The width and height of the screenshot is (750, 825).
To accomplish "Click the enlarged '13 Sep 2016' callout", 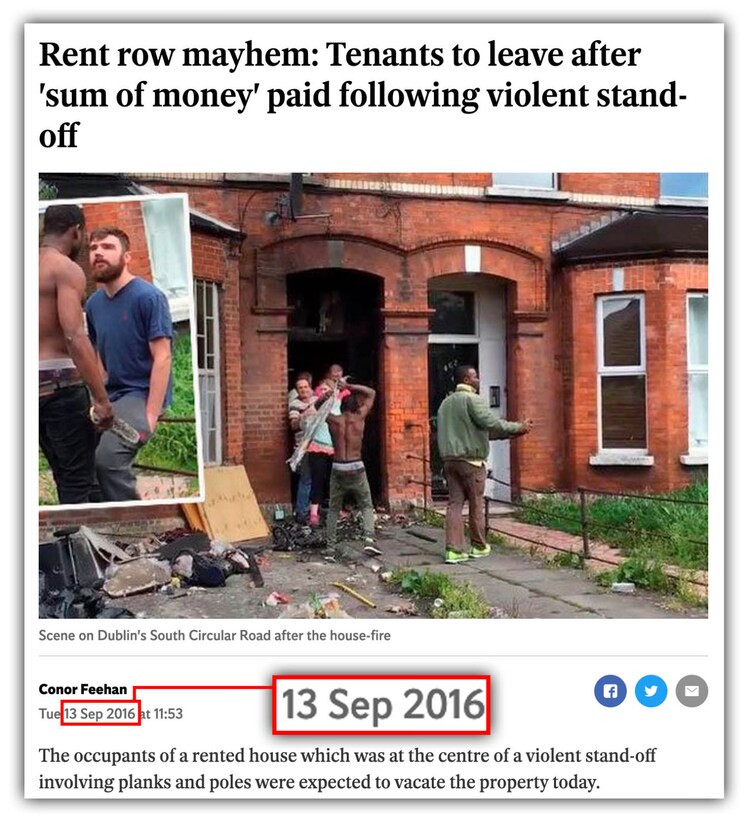I will [x=382, y=705].
